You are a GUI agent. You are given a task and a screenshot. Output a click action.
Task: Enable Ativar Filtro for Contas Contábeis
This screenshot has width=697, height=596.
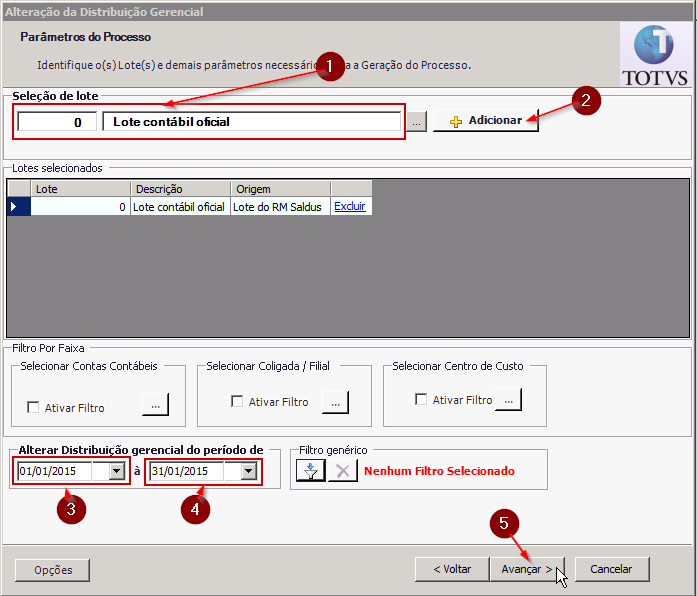pos(34,407)
